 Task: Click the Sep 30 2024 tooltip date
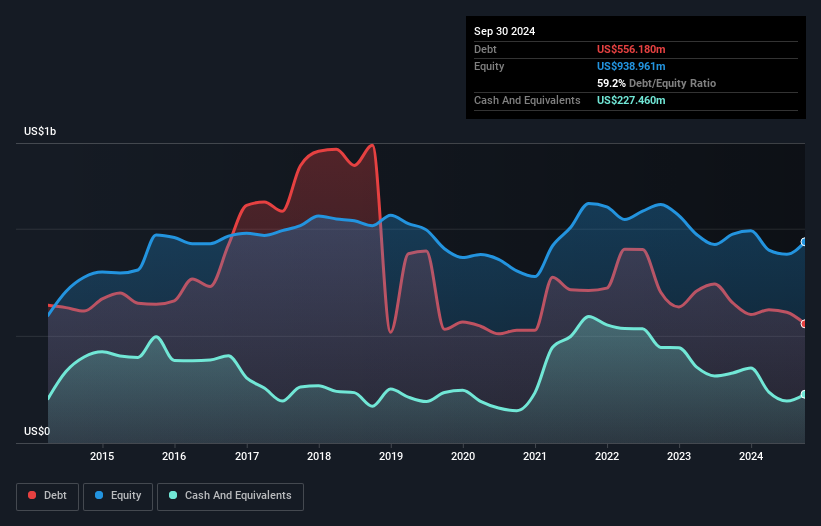[504, 31]
